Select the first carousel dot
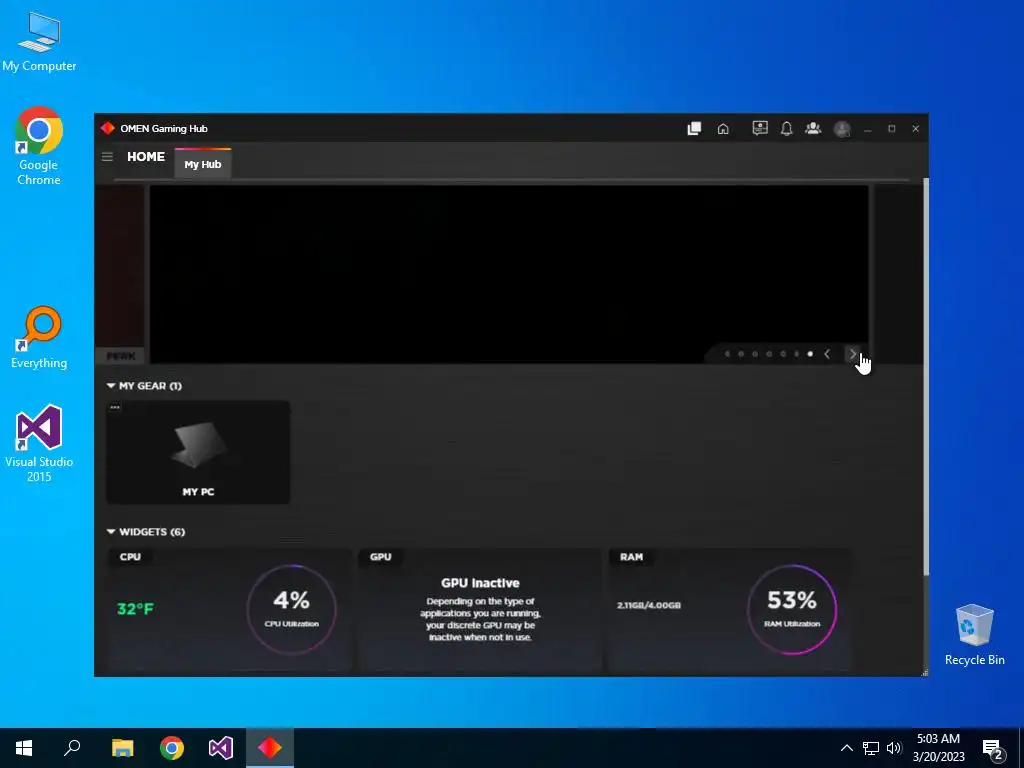The height and width of the screenshot is (768, 1024). click(x=727, y=354)
